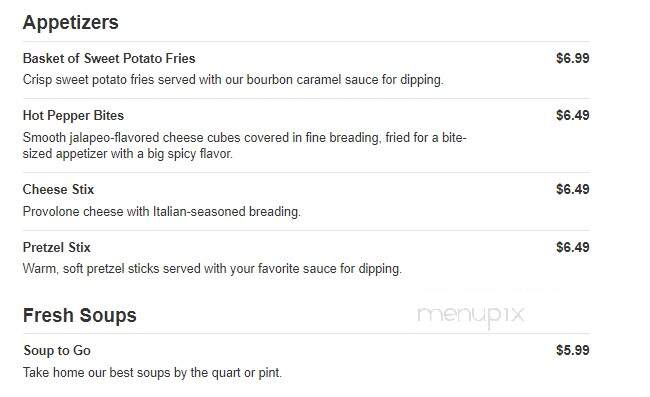
Task: Click the warm soft pretzel sticks description
Action: point(212,269)
